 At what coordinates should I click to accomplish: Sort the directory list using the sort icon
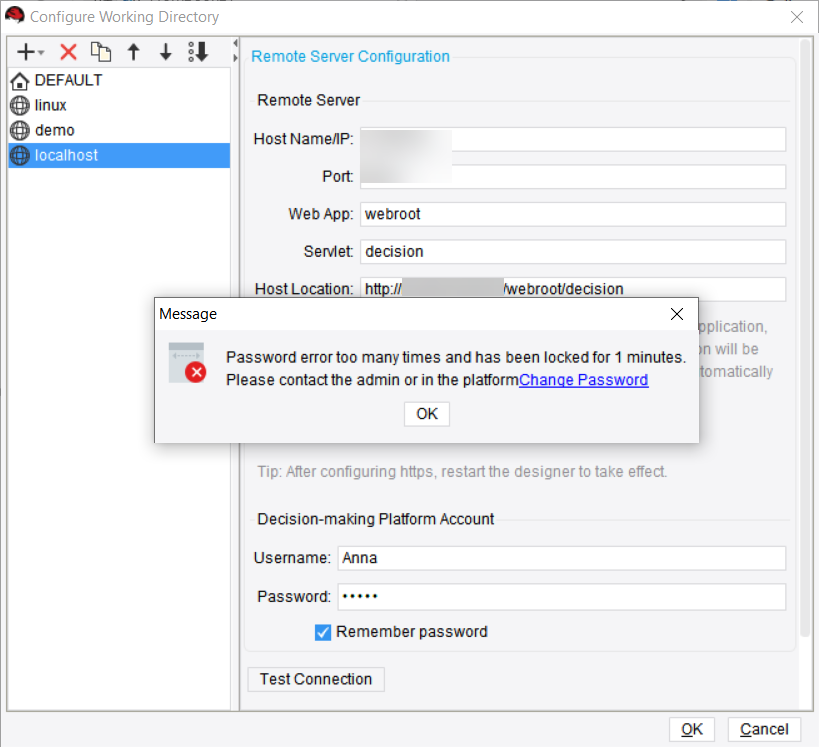(x=196, y=52)
